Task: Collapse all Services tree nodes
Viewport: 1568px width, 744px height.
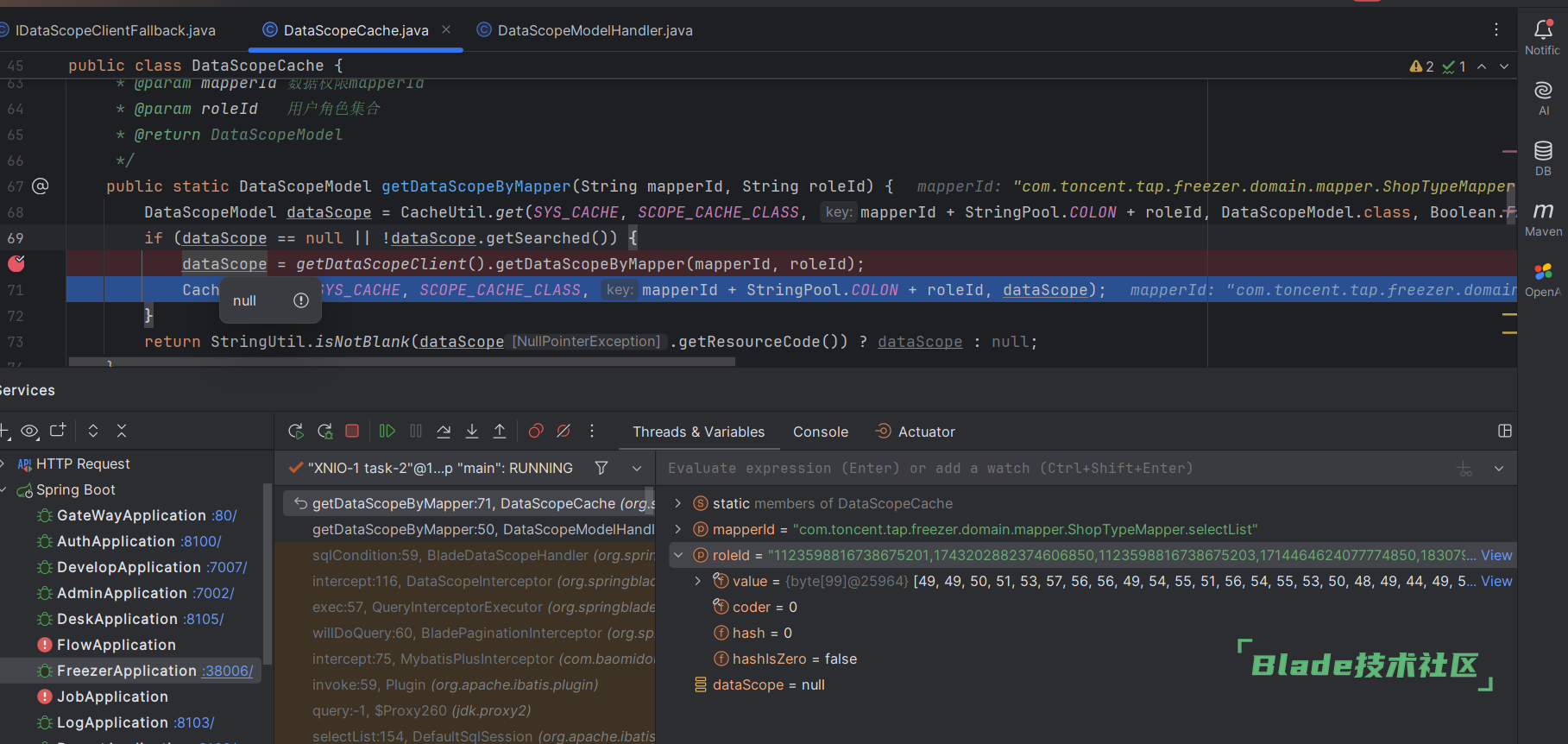Action: [x=122, y=431]
